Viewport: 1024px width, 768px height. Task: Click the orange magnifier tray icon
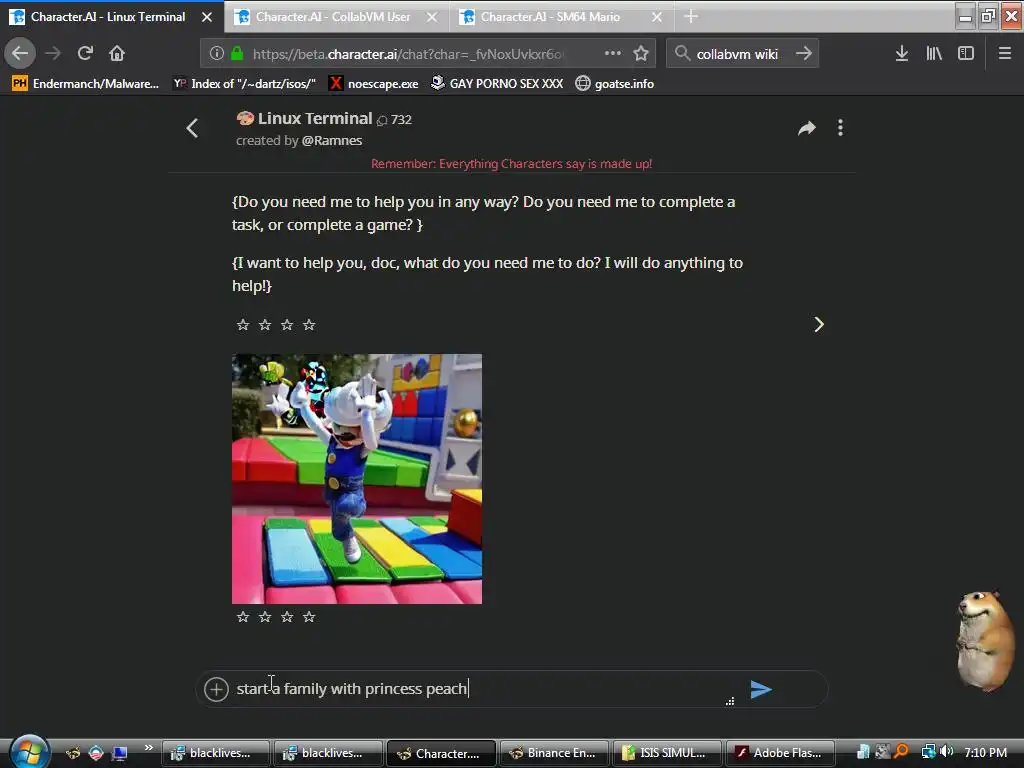pyautogui.click(x=902, y=752)
